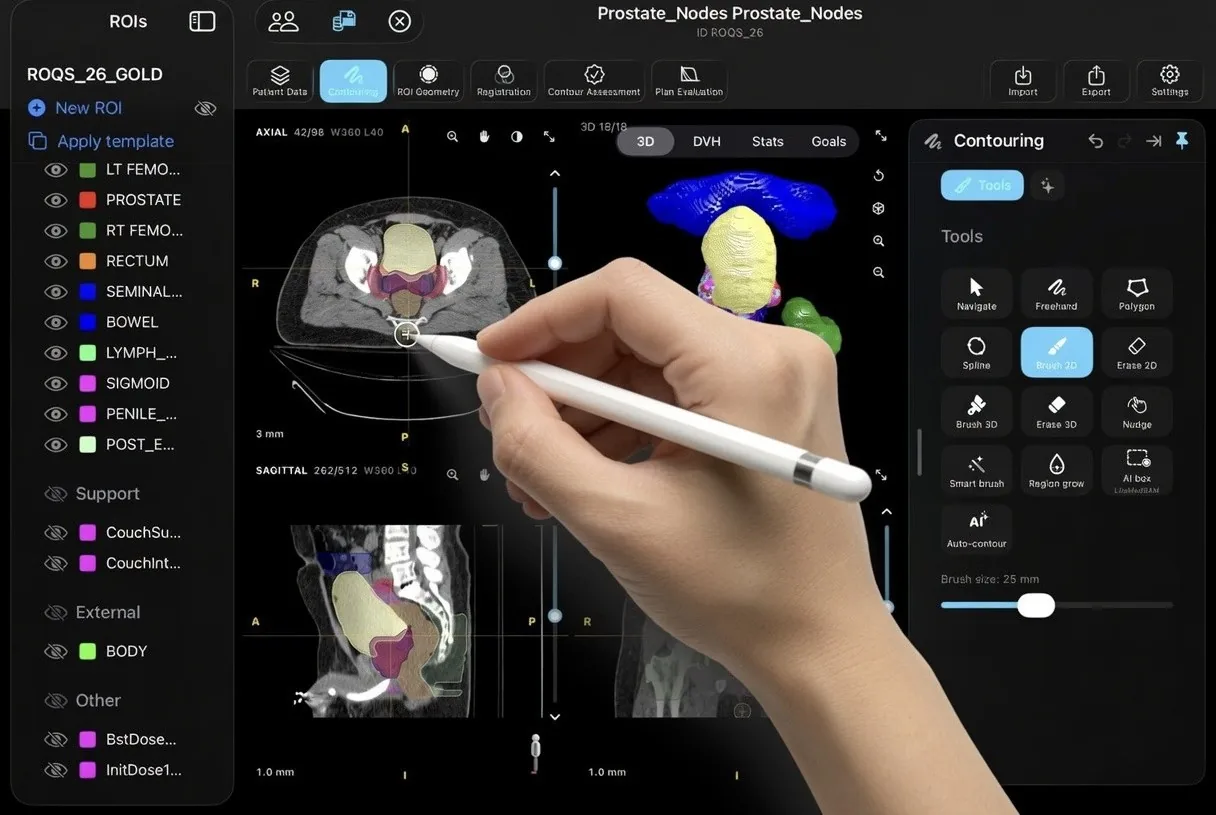The image size is (1216, 815).
Task: Select the Polygon tool
Action: [x=1136, y=294]
